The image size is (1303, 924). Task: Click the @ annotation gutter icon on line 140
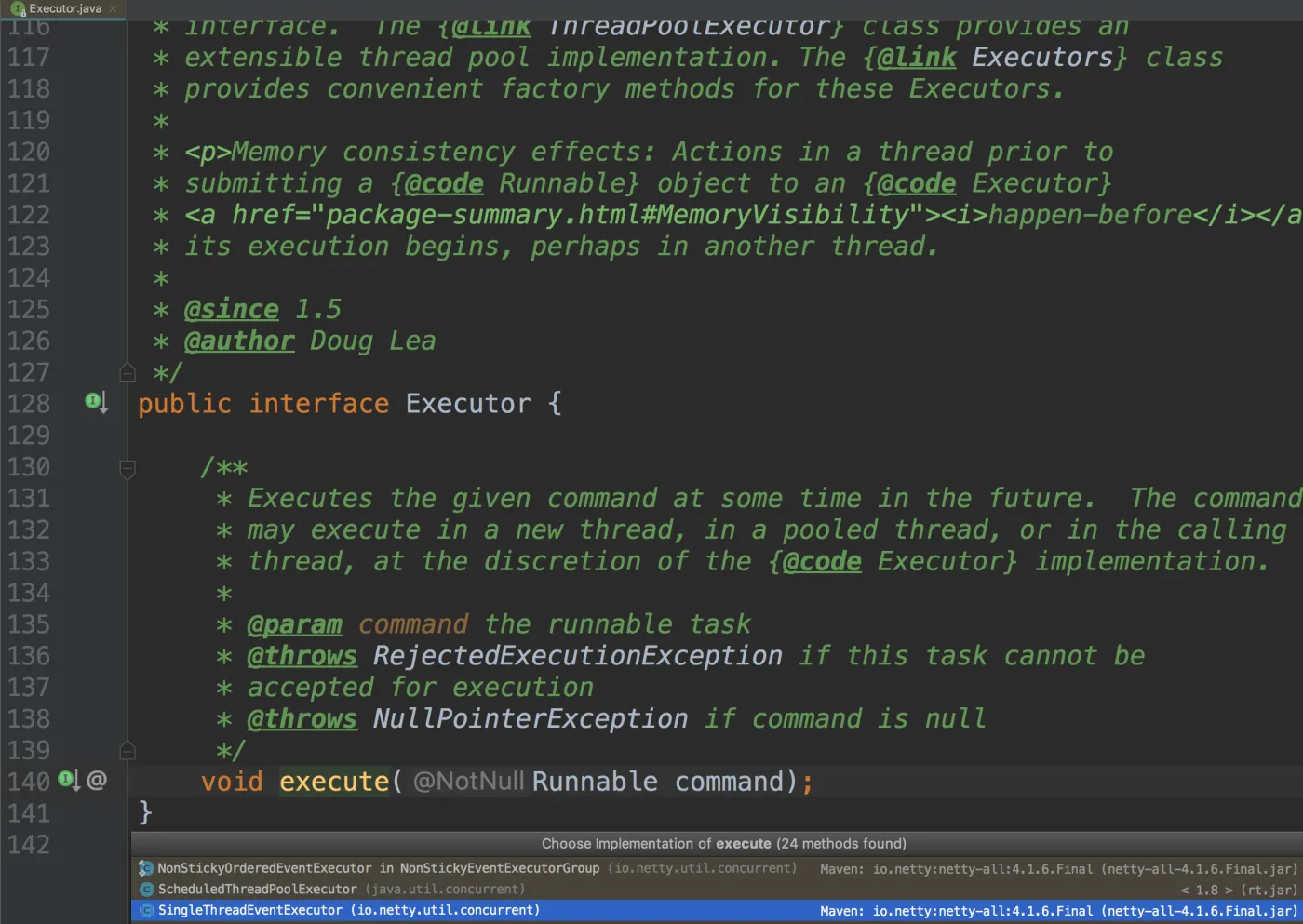click(97, 780)
